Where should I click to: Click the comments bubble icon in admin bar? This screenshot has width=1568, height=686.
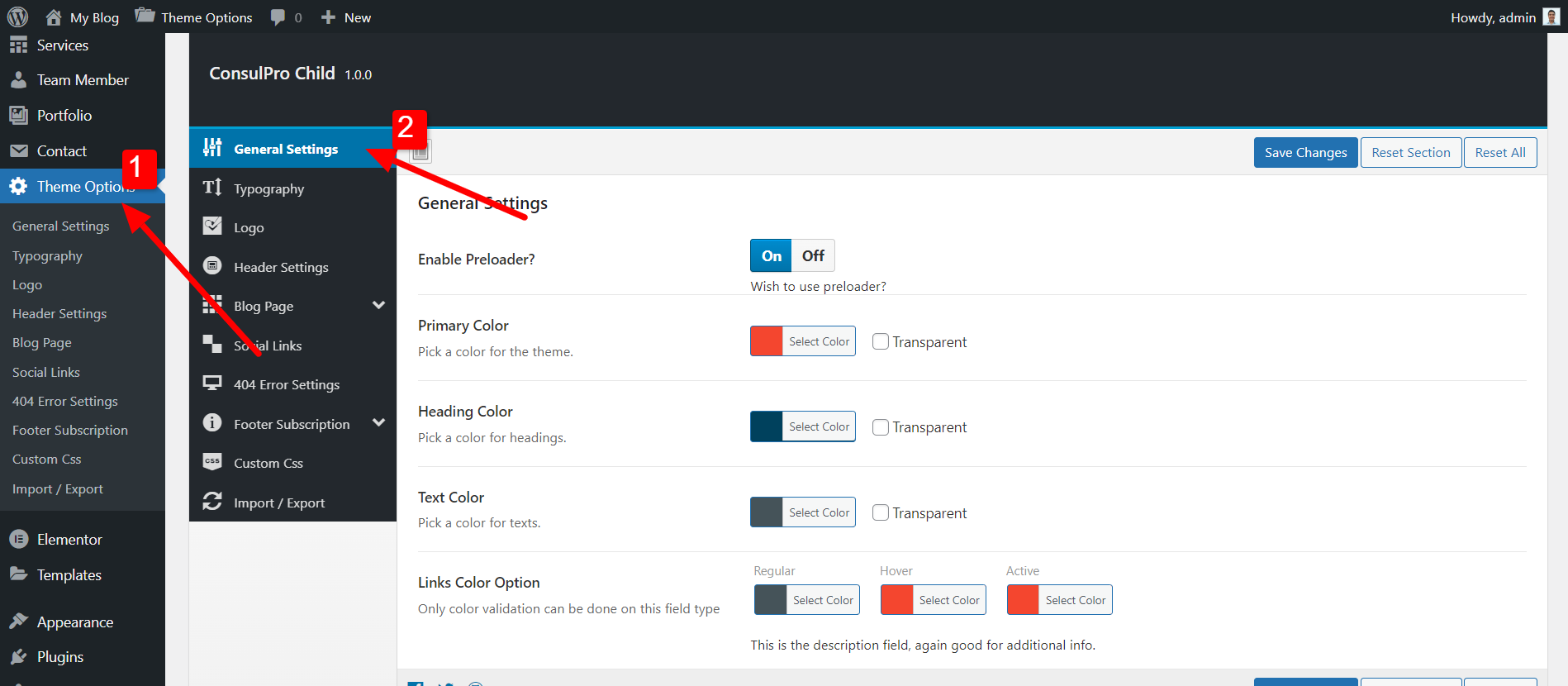tap(278, 17)
